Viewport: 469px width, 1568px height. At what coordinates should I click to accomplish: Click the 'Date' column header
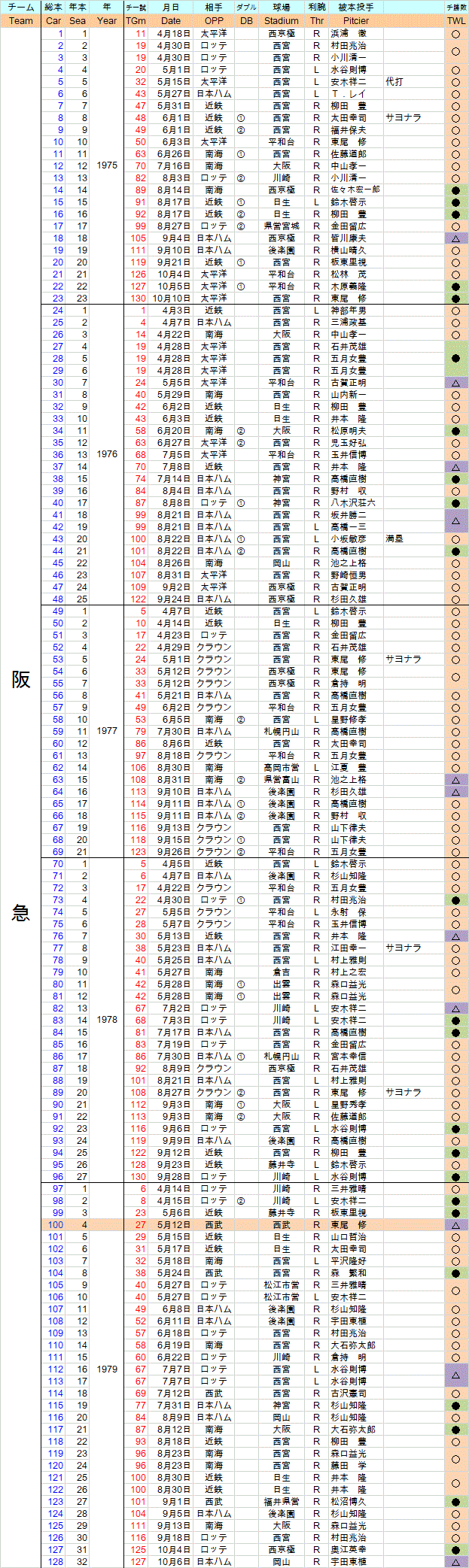click(171, 21)
